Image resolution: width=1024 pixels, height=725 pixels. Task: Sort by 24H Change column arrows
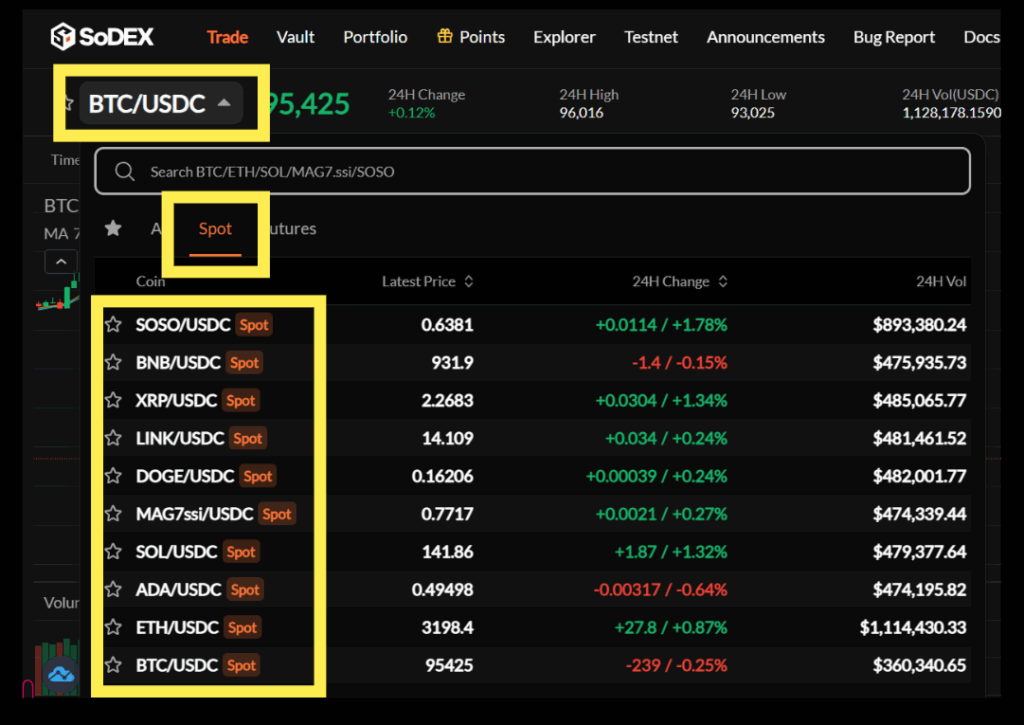coord(722,282)
